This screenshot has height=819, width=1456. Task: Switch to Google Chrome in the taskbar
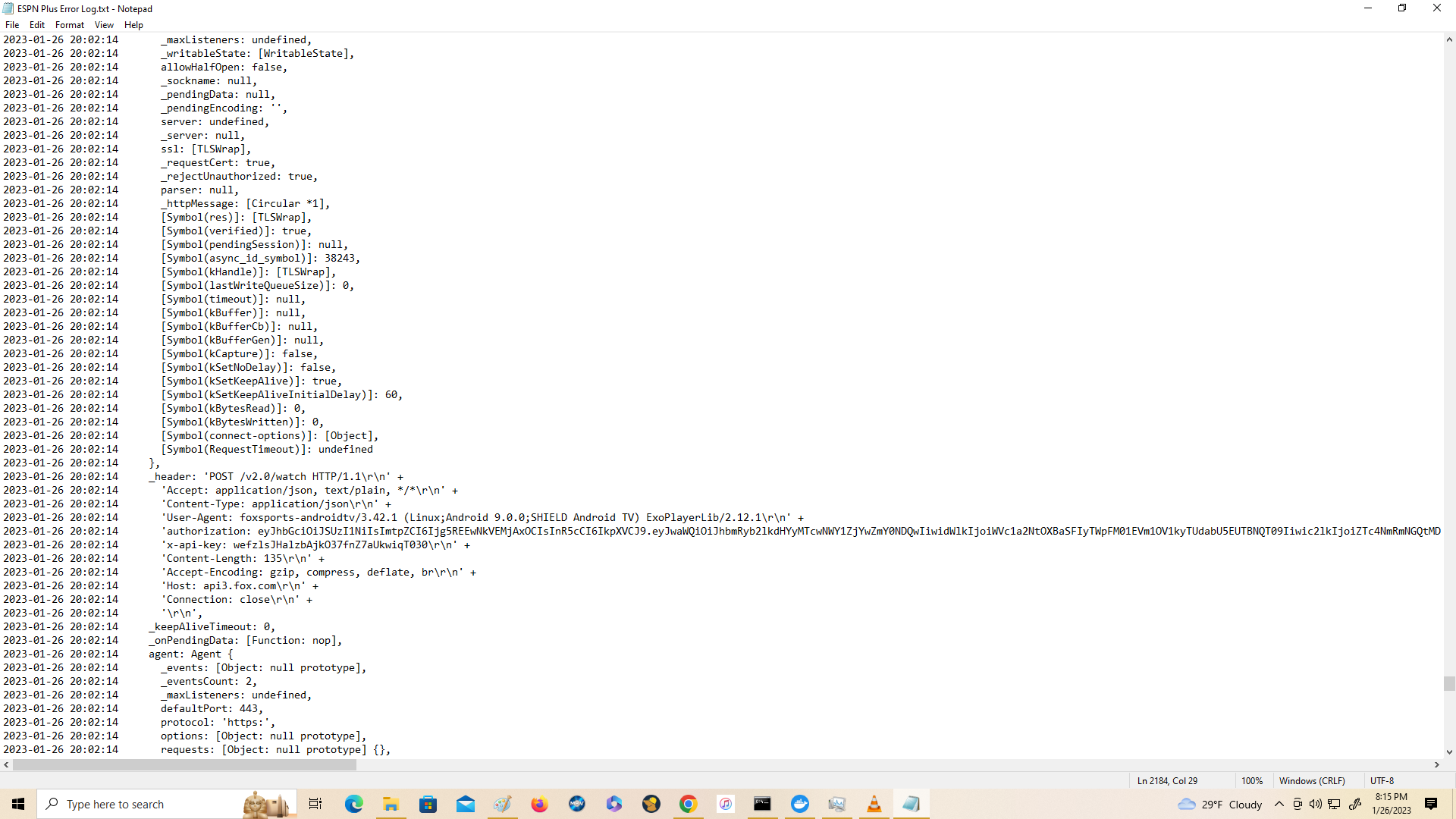tap(688, 804)
